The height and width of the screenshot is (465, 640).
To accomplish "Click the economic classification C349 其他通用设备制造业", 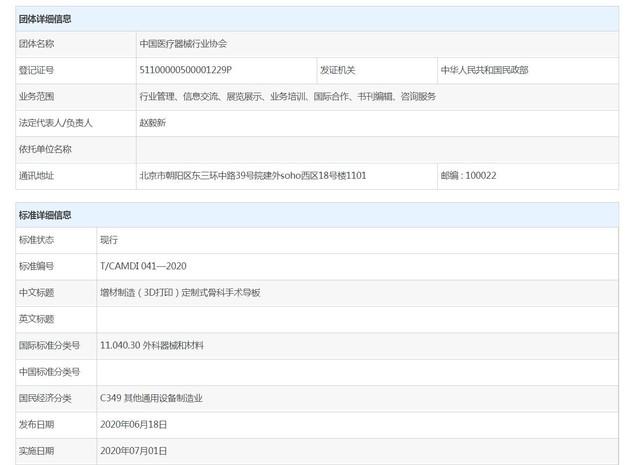I will coord(151,398).
